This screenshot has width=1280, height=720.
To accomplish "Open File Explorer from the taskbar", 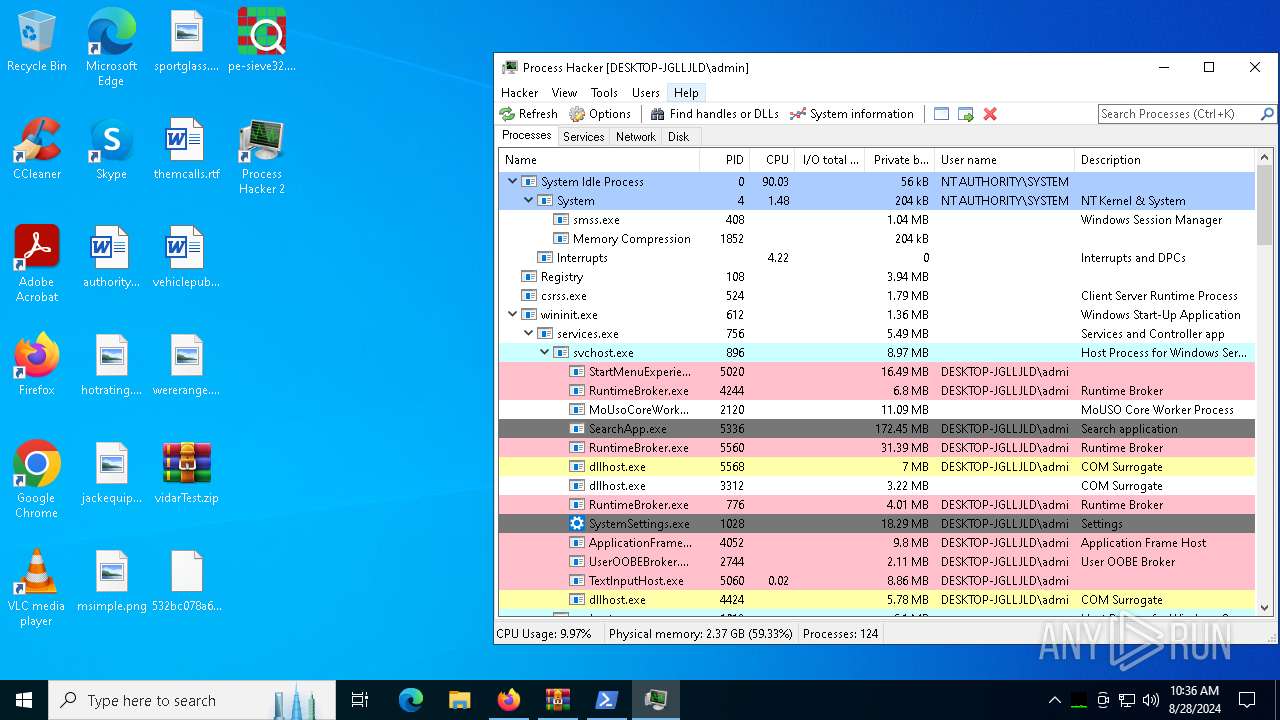I will tap(459, 700).
